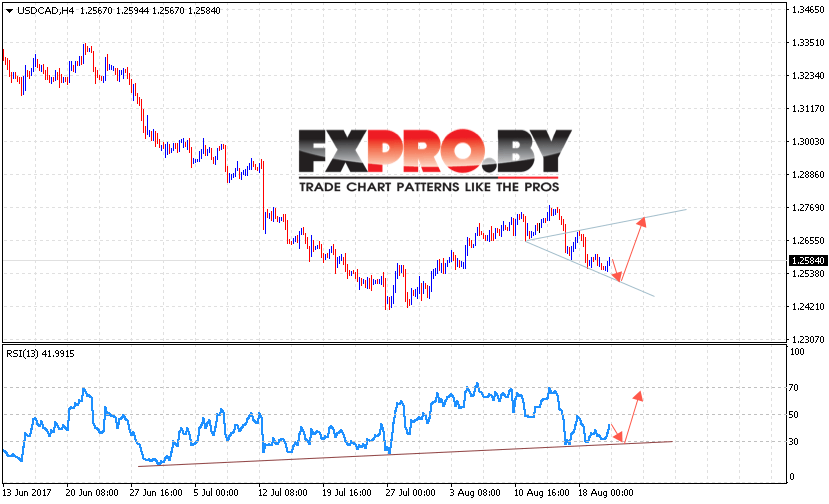This screenshot has width=829, height=504.
Task: Click the 1.31170 price scale value
Action: pos(808,108)
